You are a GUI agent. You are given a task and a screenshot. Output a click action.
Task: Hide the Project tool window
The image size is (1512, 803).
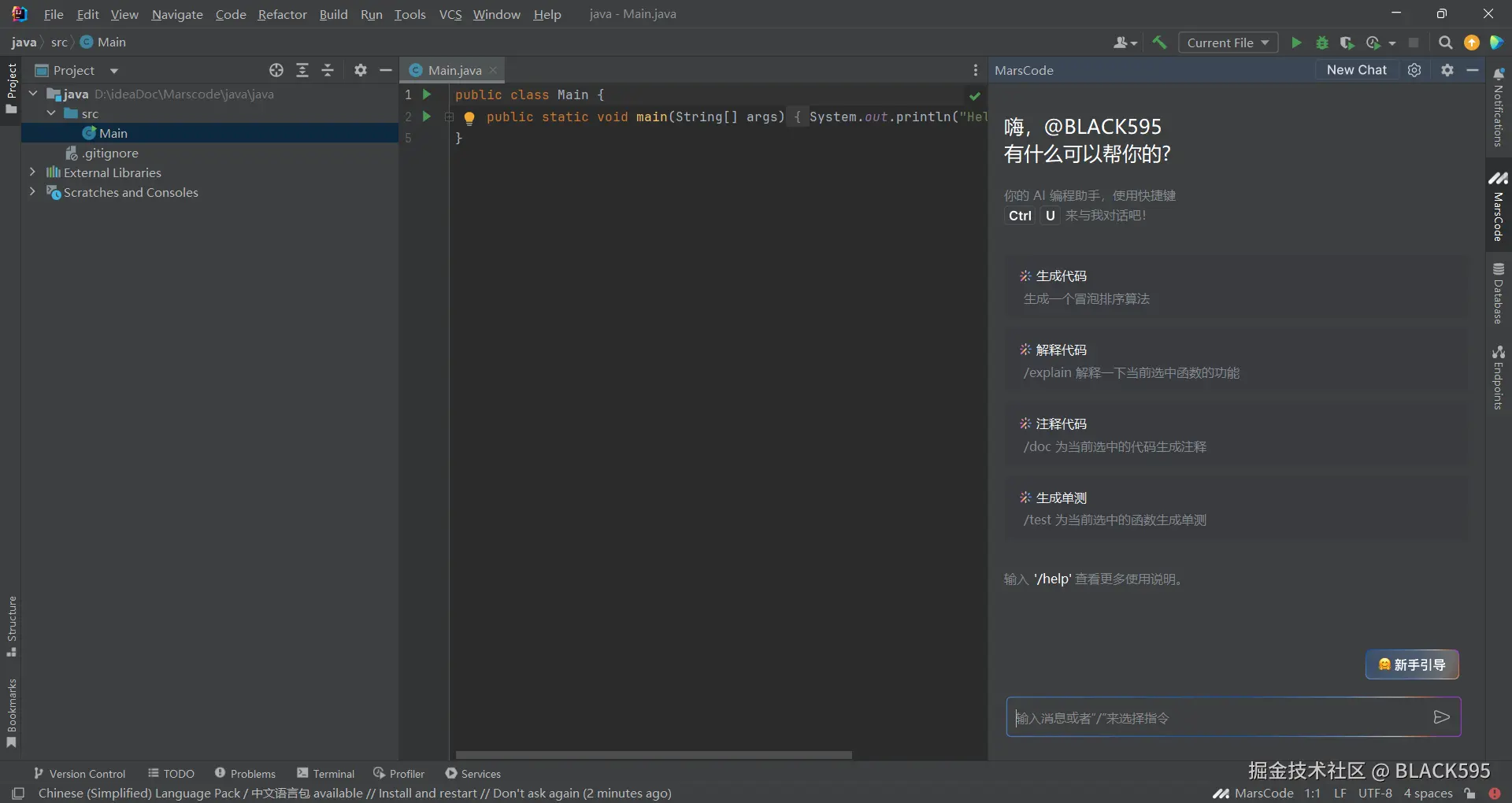pos(386,70)
